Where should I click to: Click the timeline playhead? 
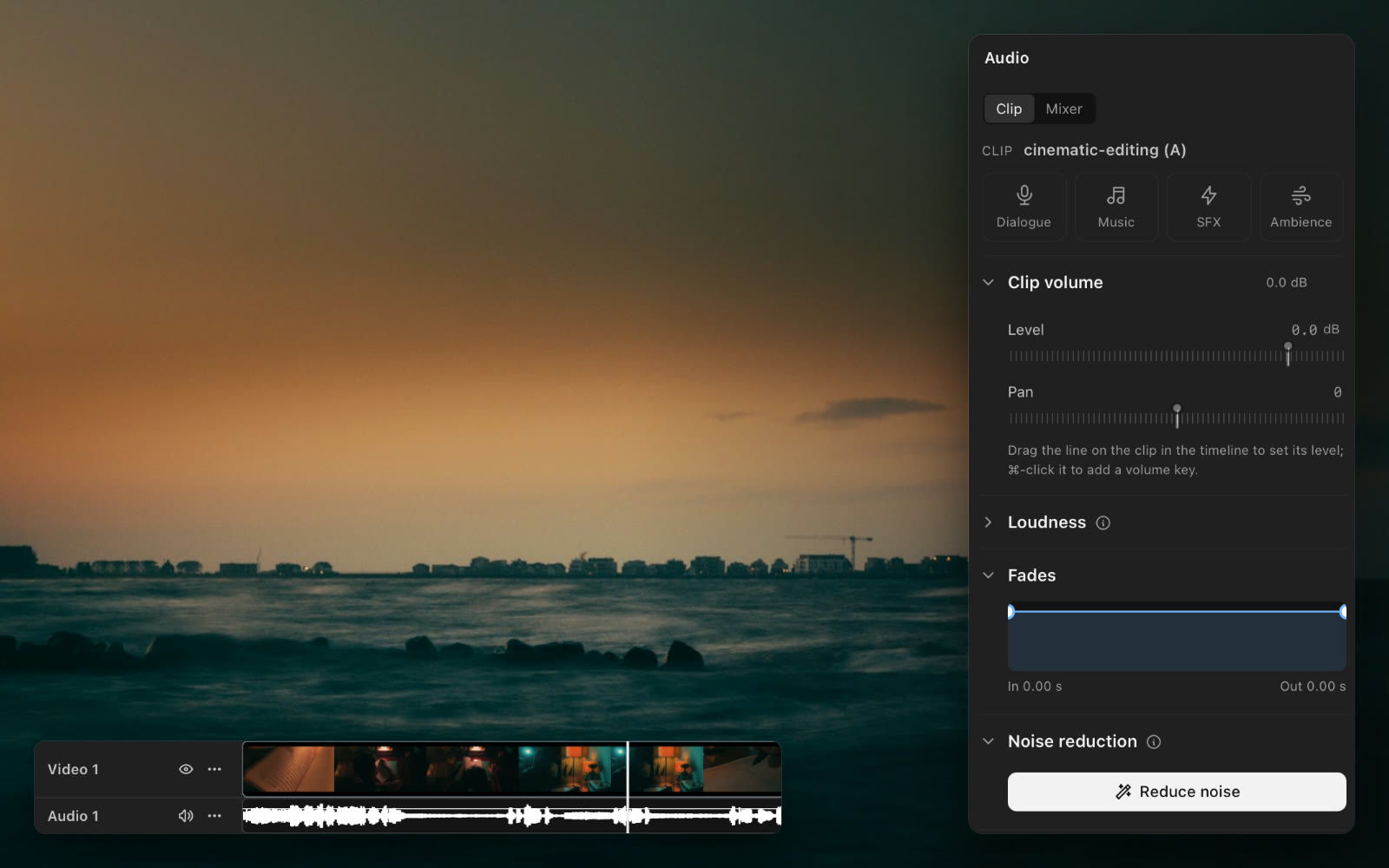click(628, 787)
